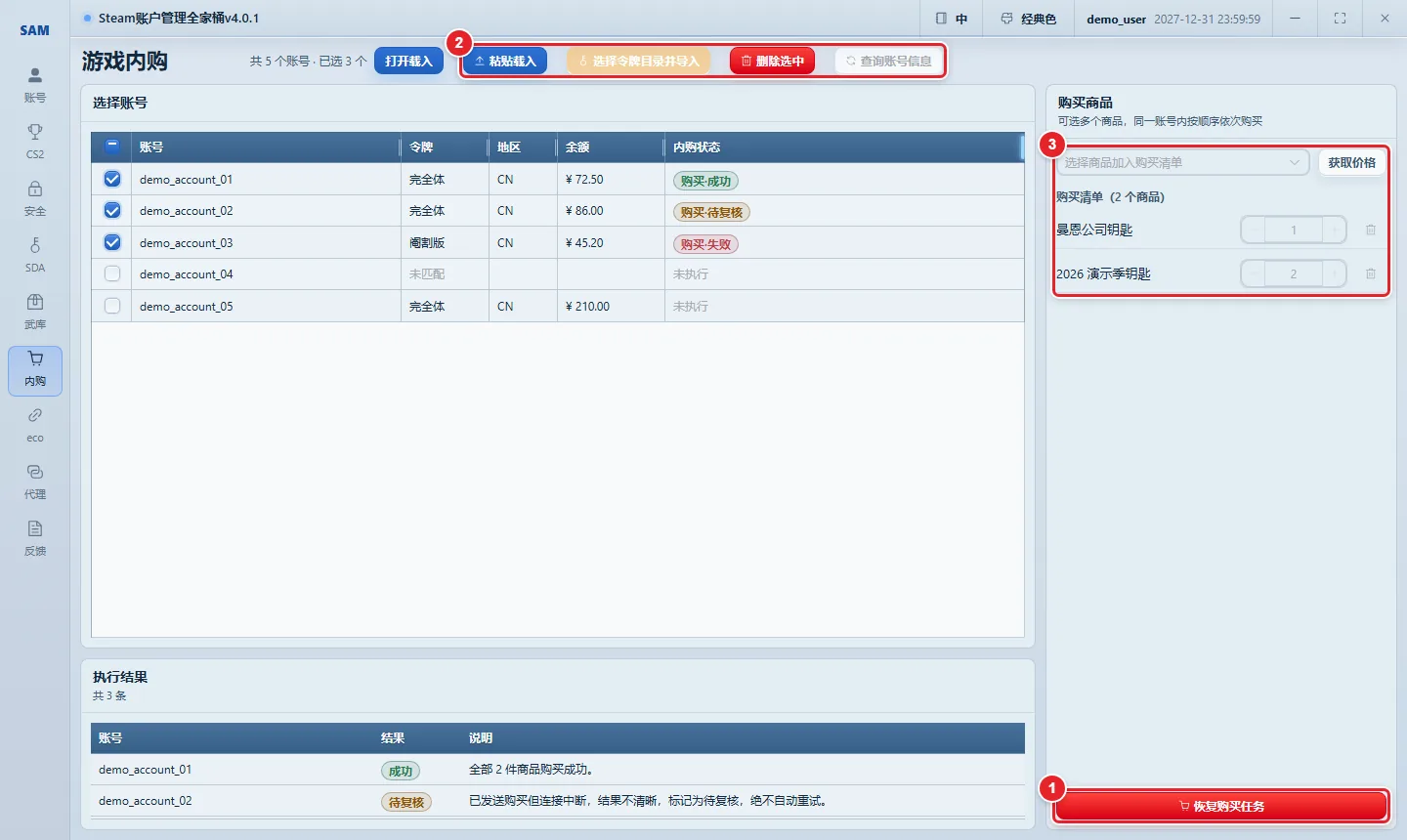Check the demo_account_05 checkbox
The height and width of the screenshot is (840, 1407).
coord(112,306)
